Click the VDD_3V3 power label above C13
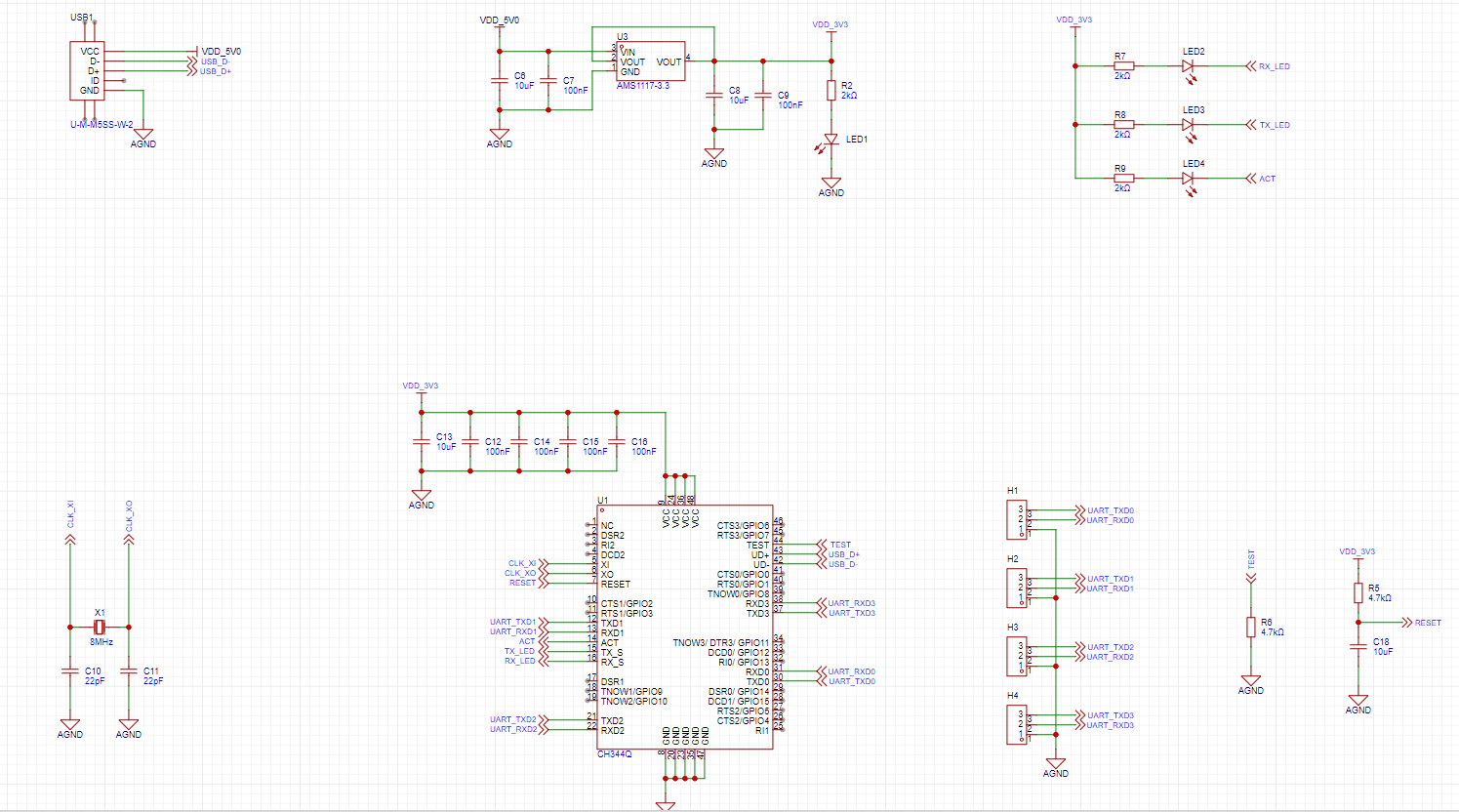 pos(421,386)
